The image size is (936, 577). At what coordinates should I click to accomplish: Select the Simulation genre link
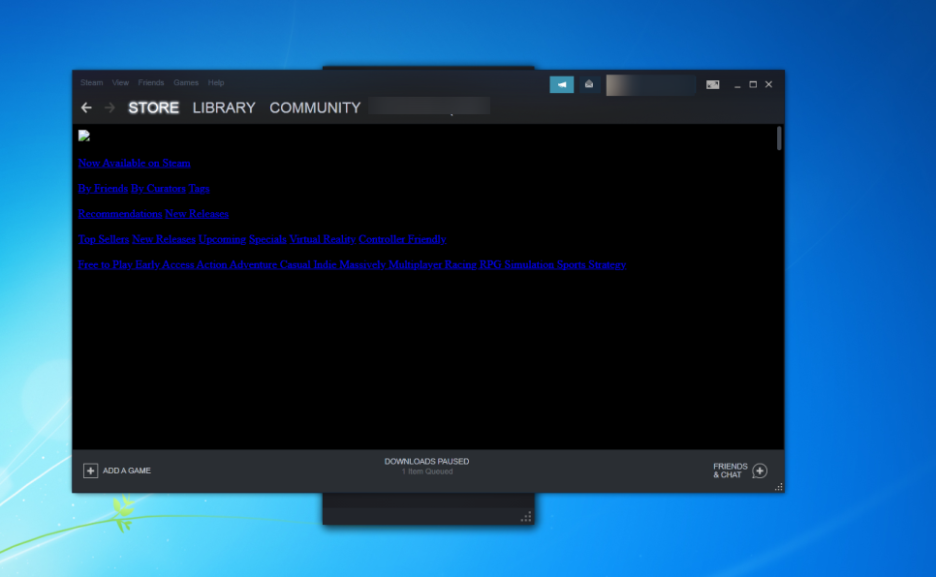529,264
